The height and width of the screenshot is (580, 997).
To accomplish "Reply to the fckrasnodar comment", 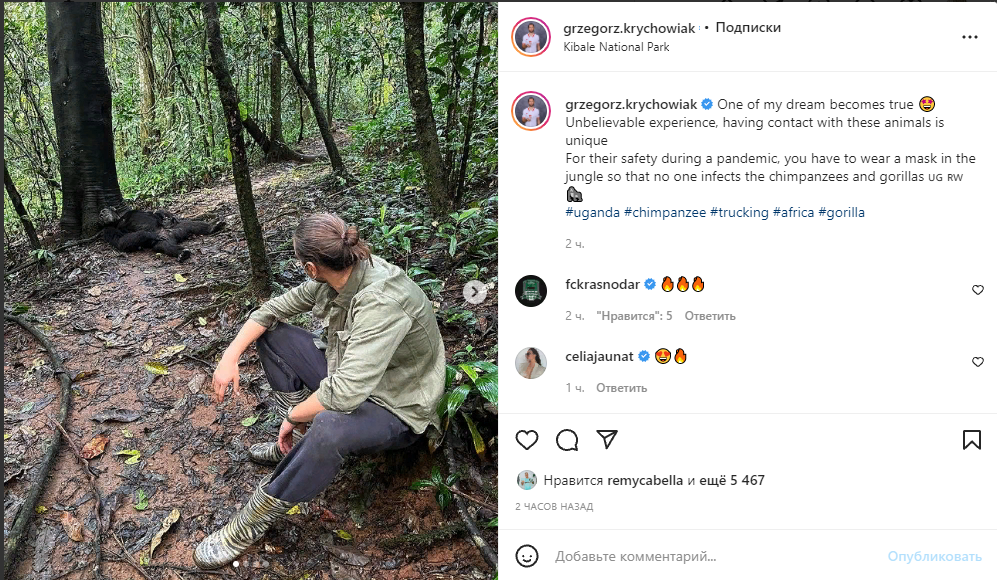I will (710, 316).
